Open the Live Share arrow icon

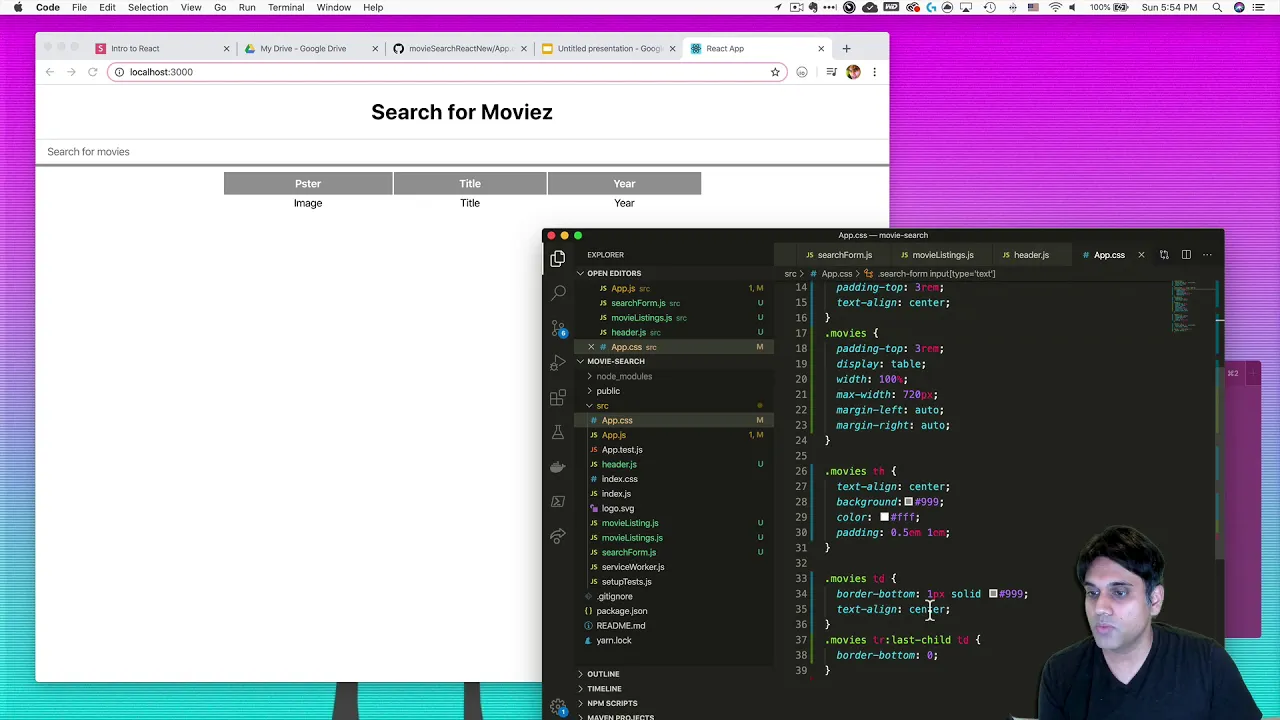pyautogui.click(x=558, y=536)
